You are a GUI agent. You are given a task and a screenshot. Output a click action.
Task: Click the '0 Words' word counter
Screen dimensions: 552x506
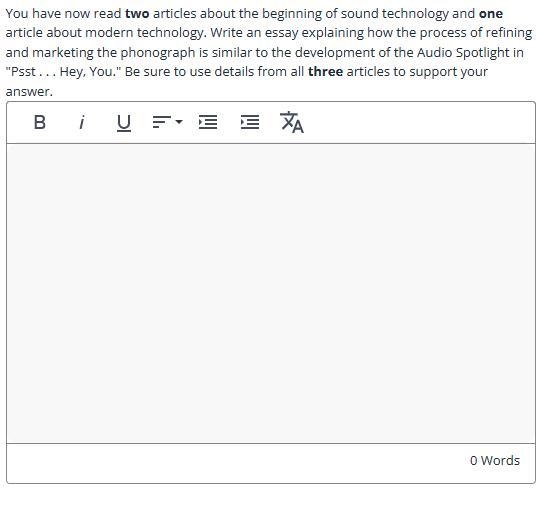click(x=495, y=461)
